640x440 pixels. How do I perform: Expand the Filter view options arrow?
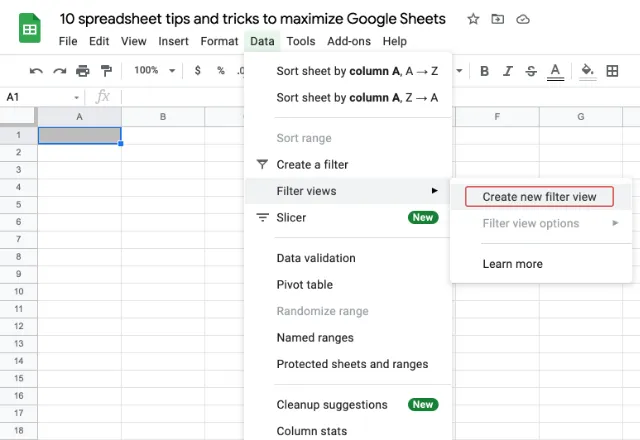615,223
